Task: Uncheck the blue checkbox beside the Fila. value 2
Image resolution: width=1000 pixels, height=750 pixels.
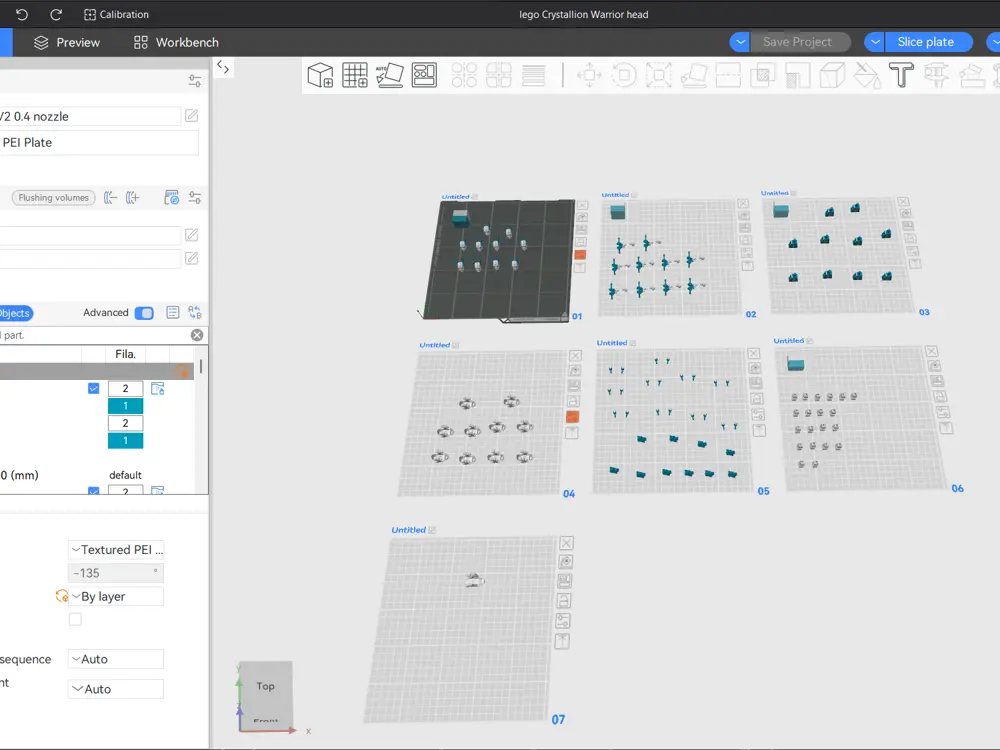Action: pos(94,388)
